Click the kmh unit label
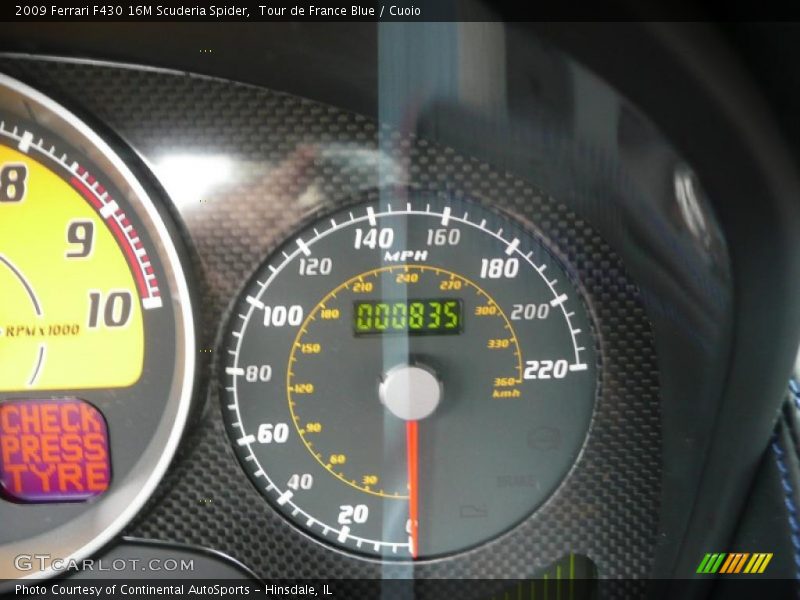The width and height of the screenshot is (800, 600). [x=506, y=393]
